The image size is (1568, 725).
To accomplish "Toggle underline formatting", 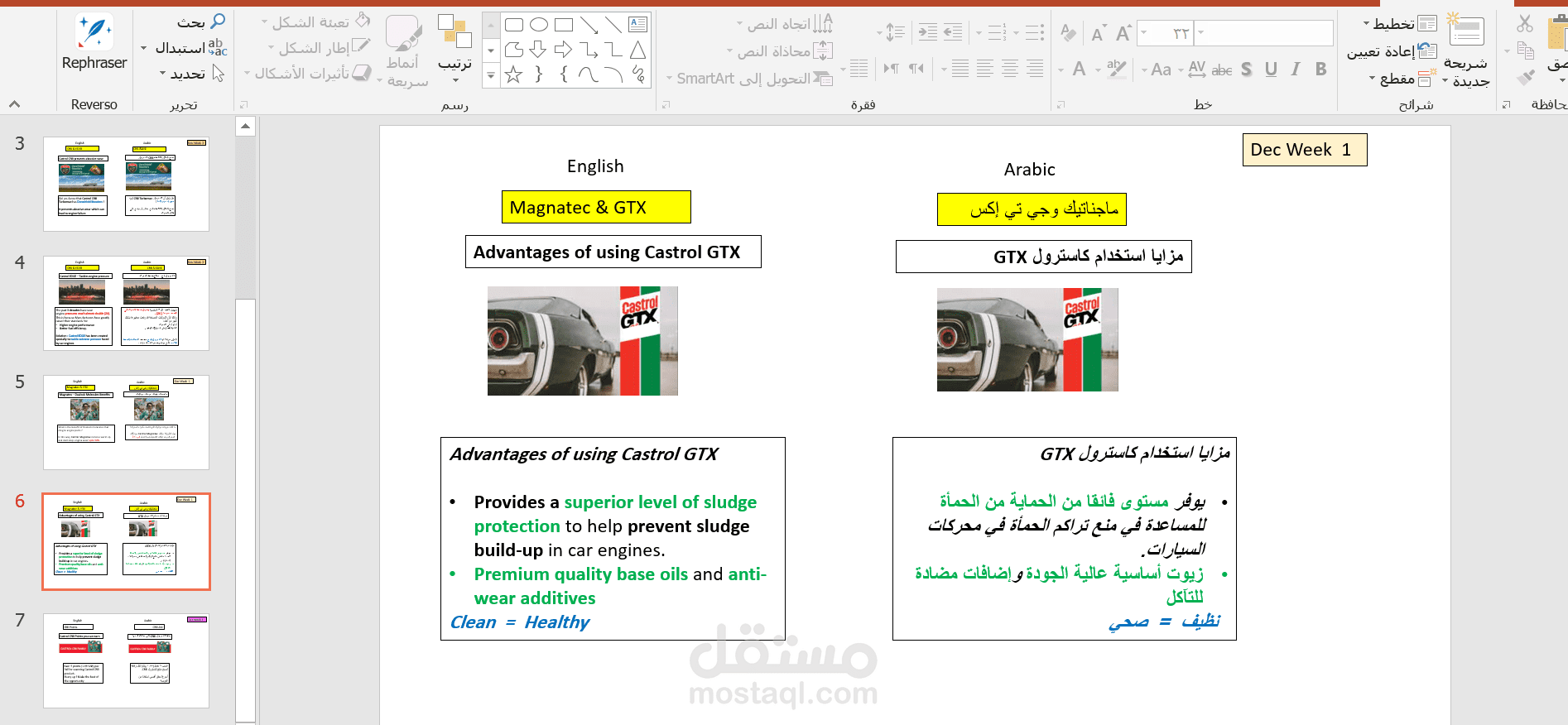I will point(1271,70).
